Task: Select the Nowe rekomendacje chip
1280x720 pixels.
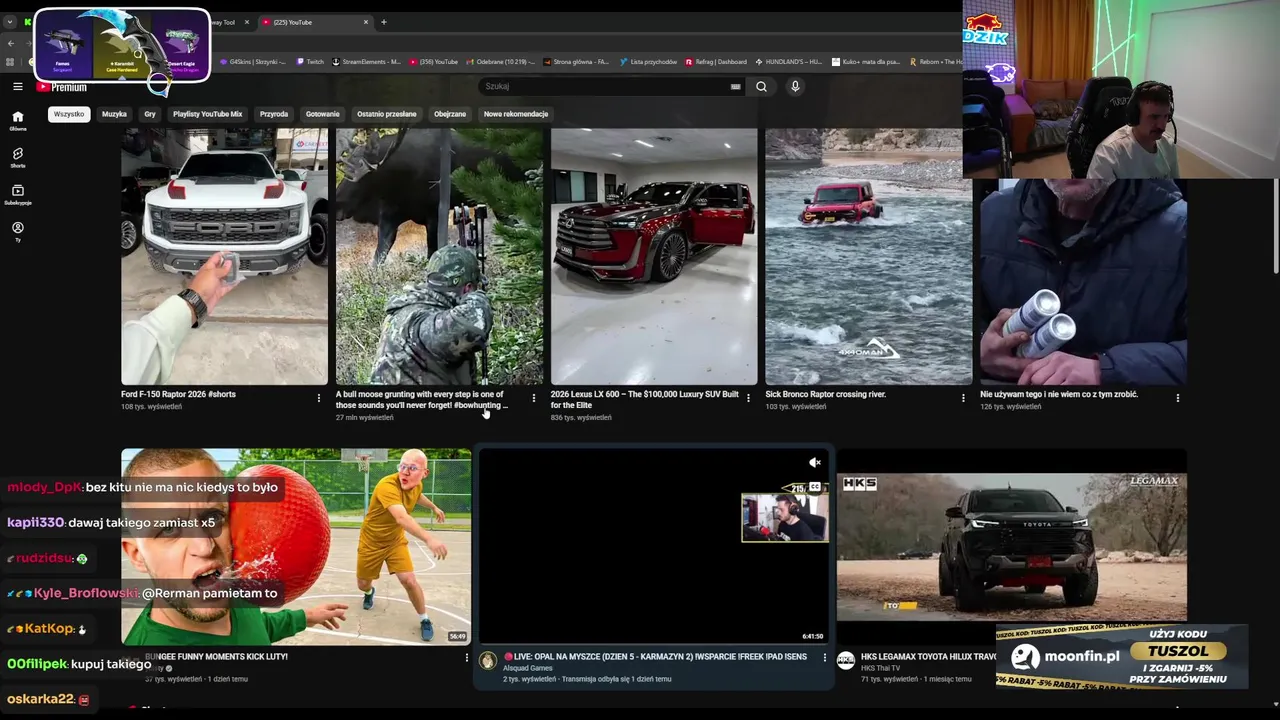Action: pyautogui.click(x=516, y=114)
